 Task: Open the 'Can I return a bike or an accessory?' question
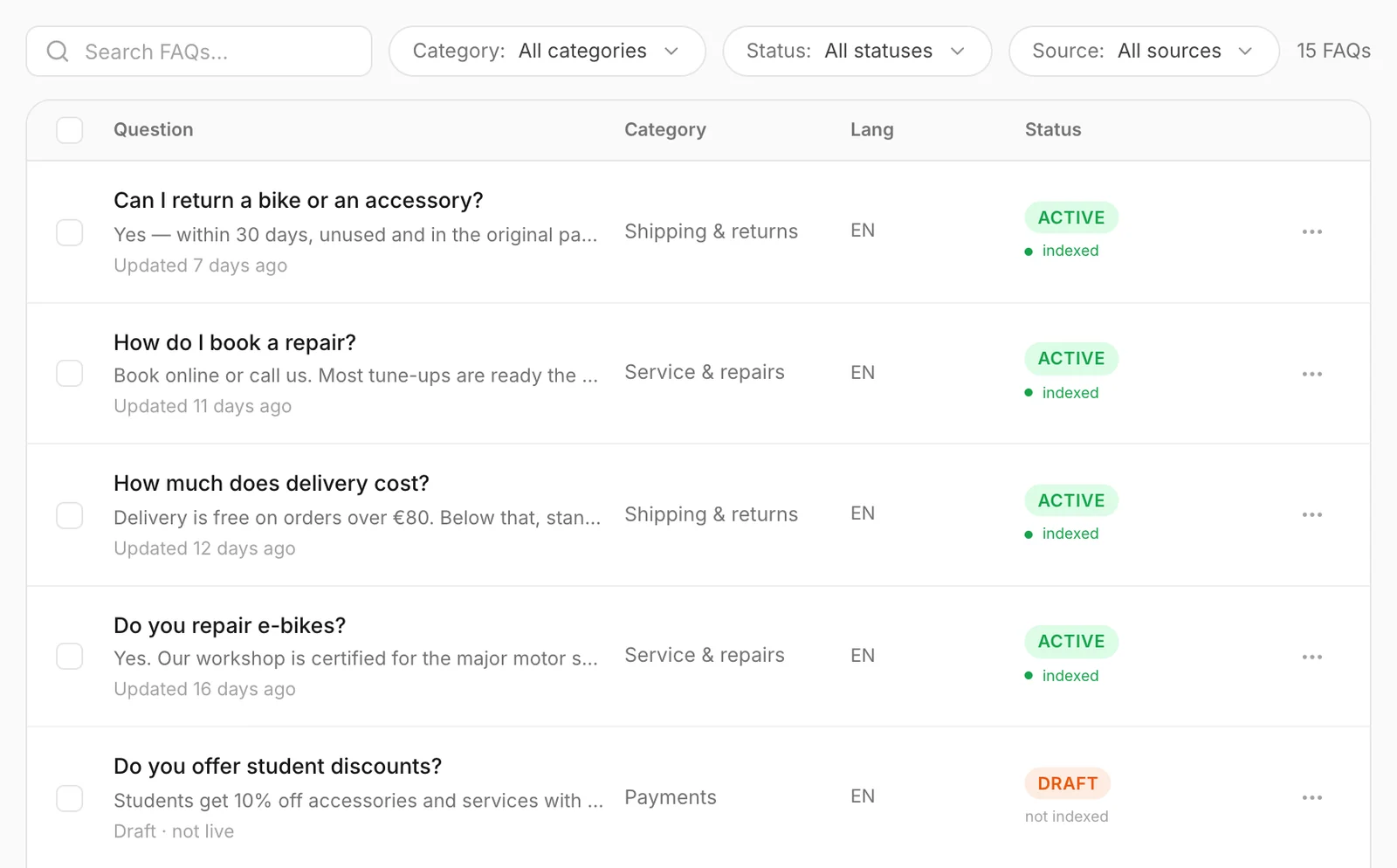pyautogui.click(x=299, y=200)
